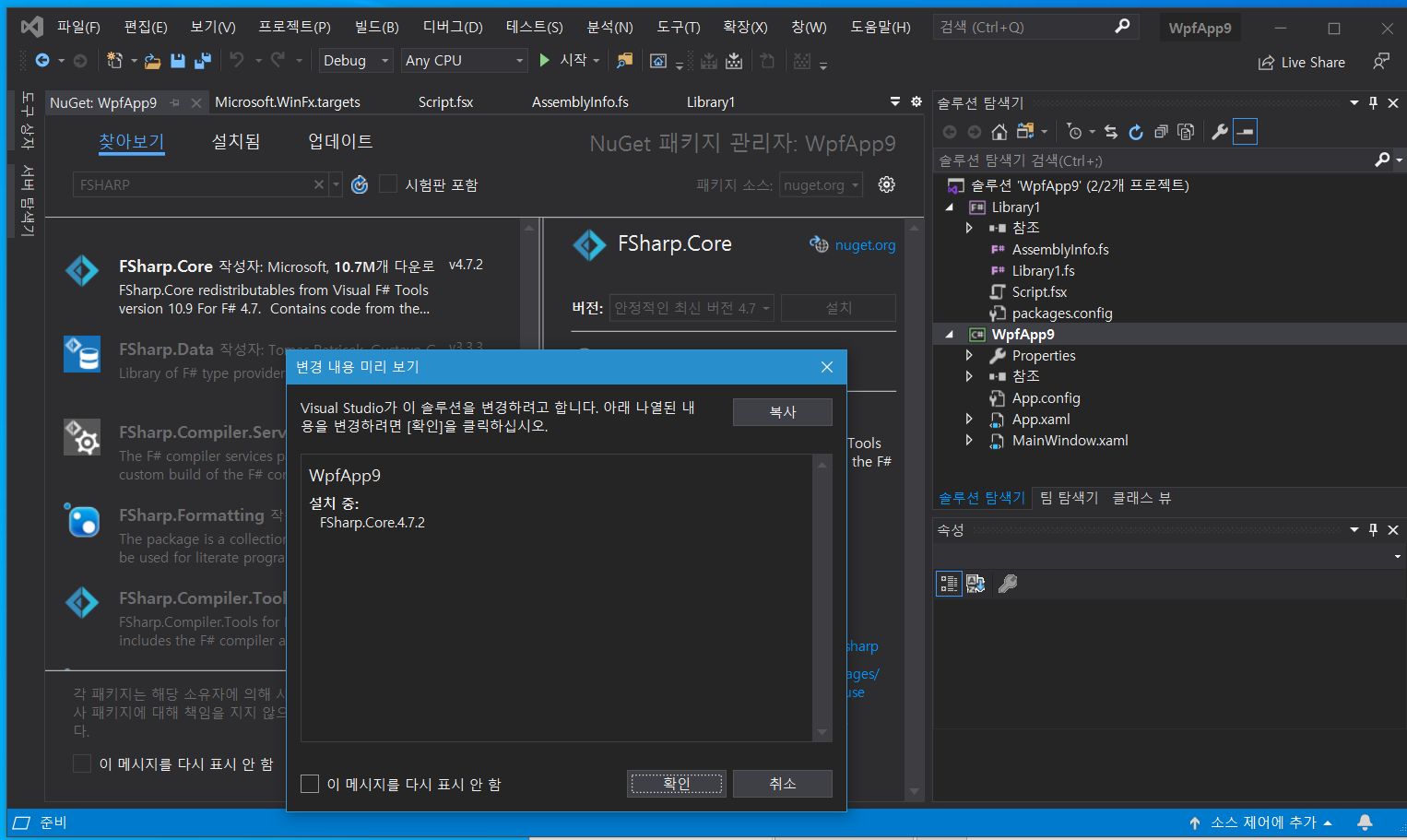Refresh NuGet package search results
Image resolution: width=1407 pixels, height=840 pixels.
tap(360, 184)
